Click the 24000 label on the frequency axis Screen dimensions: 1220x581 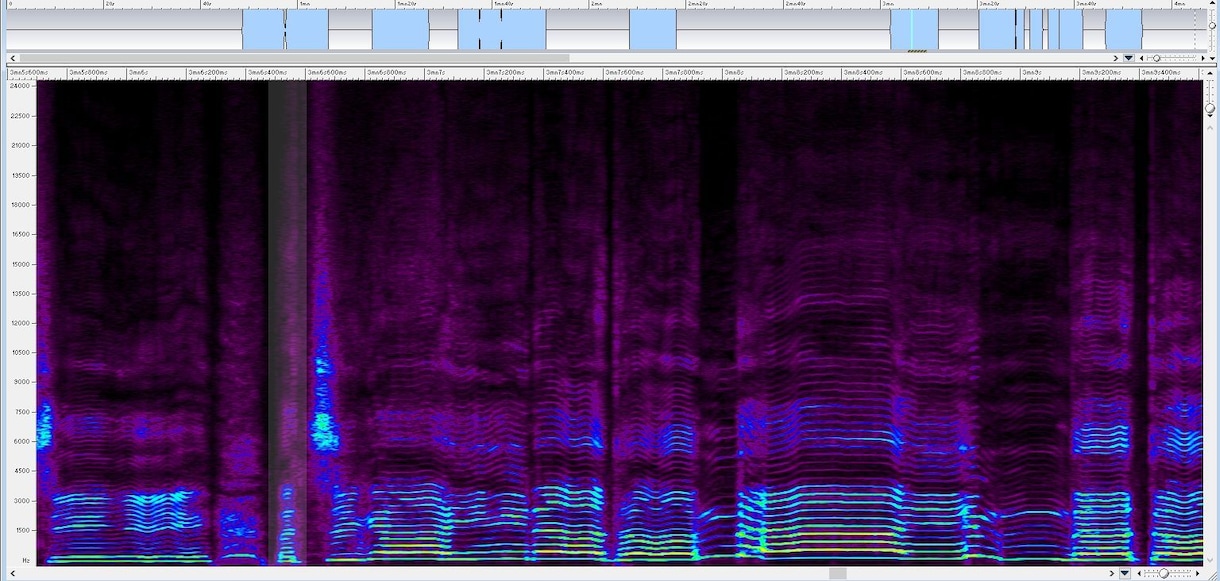point(21,86)
